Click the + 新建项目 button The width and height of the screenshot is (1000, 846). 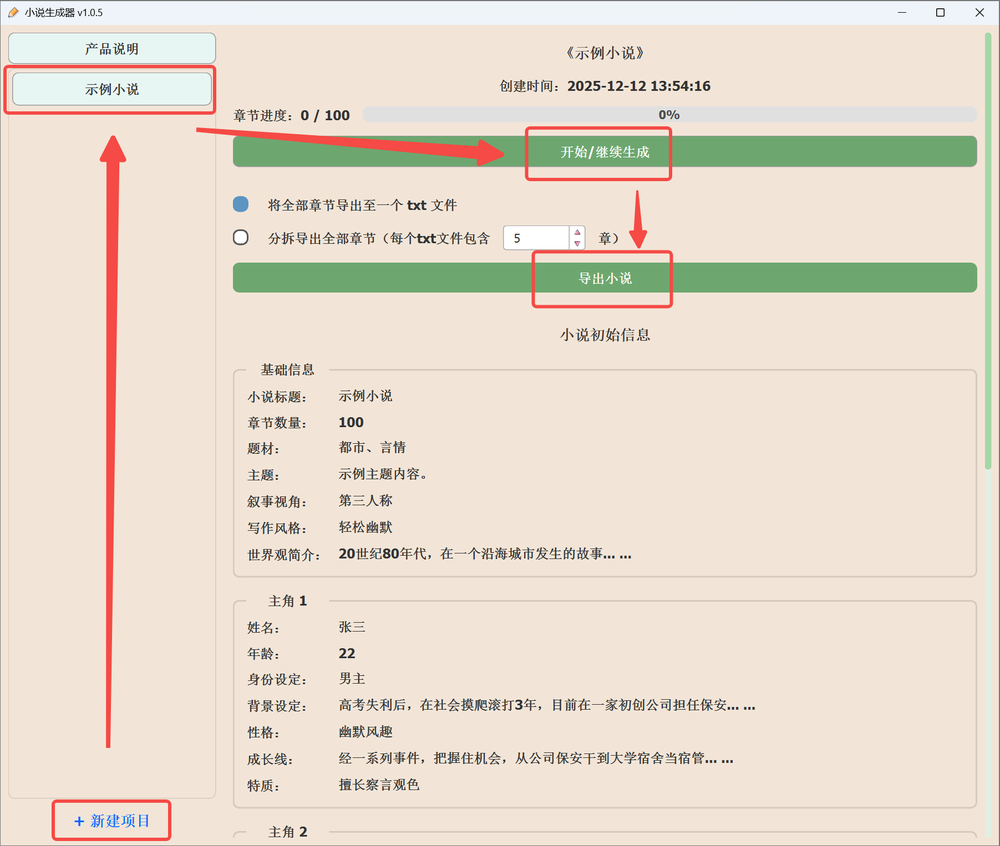tap(112, 820)
